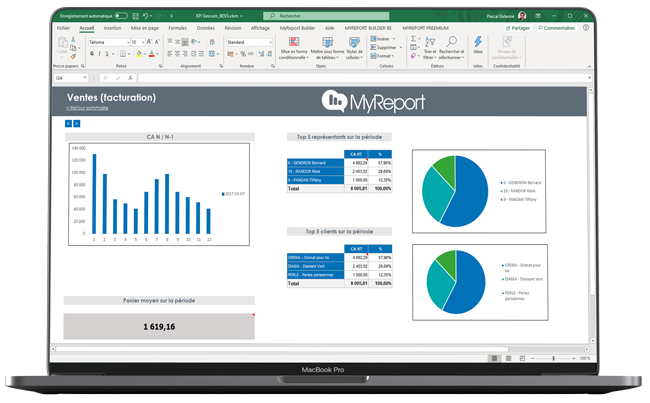Toggle underline (S) formatting
Viewport: 650px width, 403px height.
[x=107, y=53]
